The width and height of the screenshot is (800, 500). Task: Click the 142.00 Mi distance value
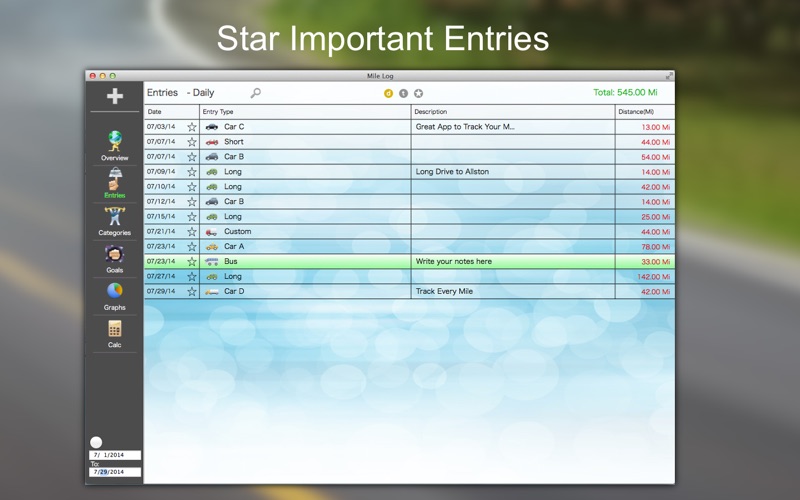click(654, 277)
